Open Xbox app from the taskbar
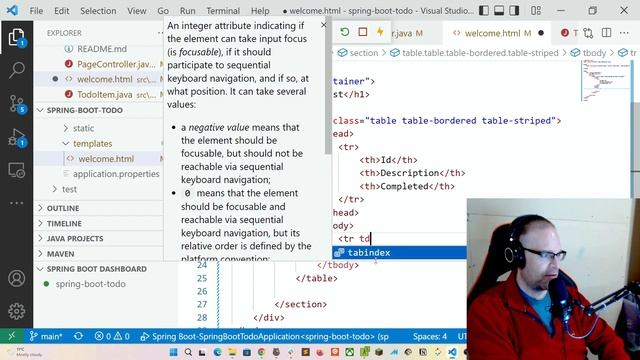Screen dimensions: 640x360 pyautogui.click(x=349, y=352)
